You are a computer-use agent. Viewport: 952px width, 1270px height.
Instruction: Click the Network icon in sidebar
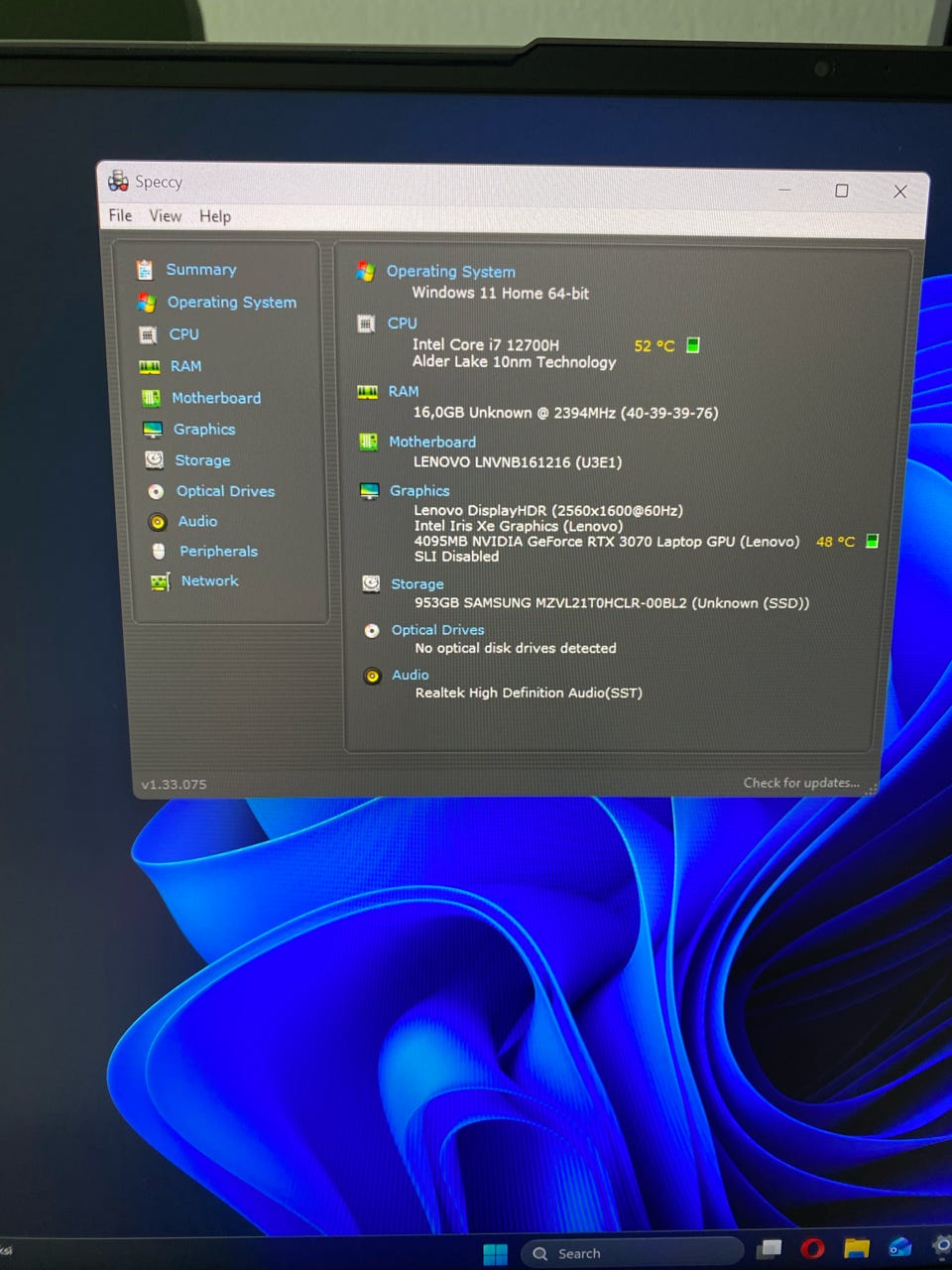pos(160,581)
